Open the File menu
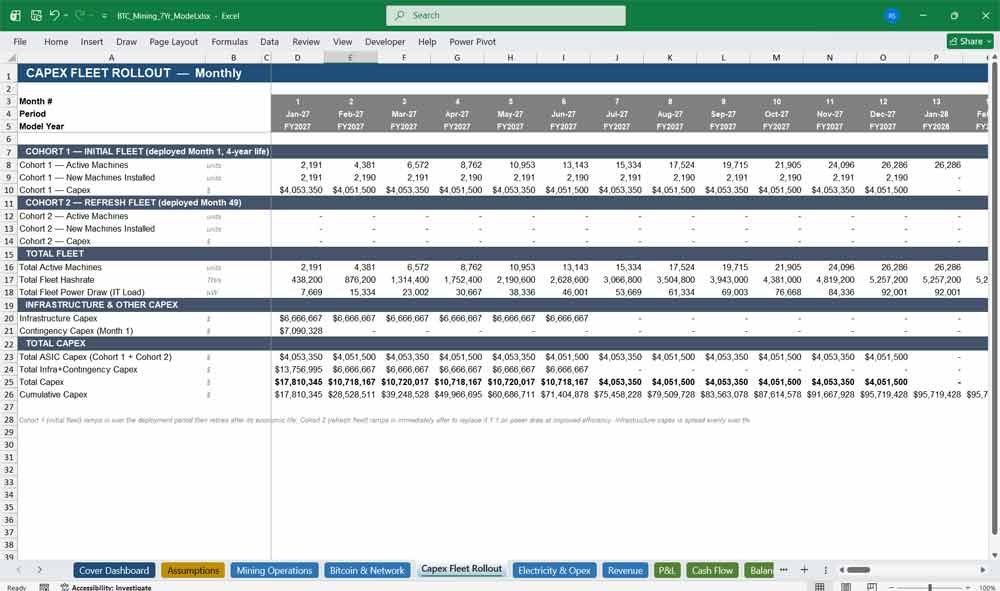This screenshot has height=591, width=1000. click(20, 41)
